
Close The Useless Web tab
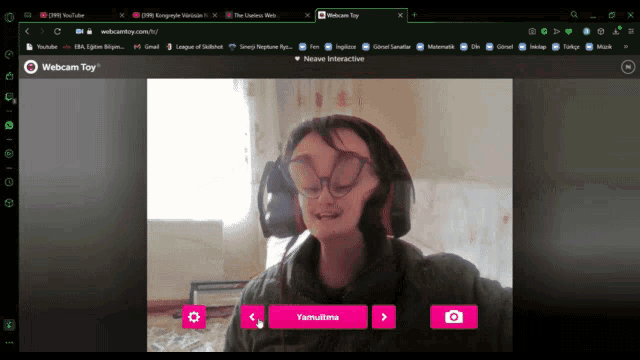point(307,15)
